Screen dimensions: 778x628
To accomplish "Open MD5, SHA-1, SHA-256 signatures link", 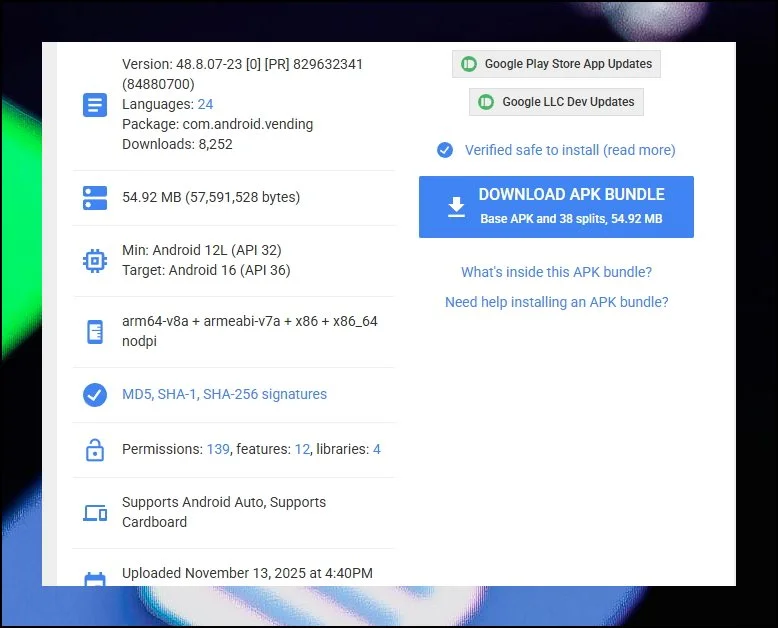I will pos(224,394).
